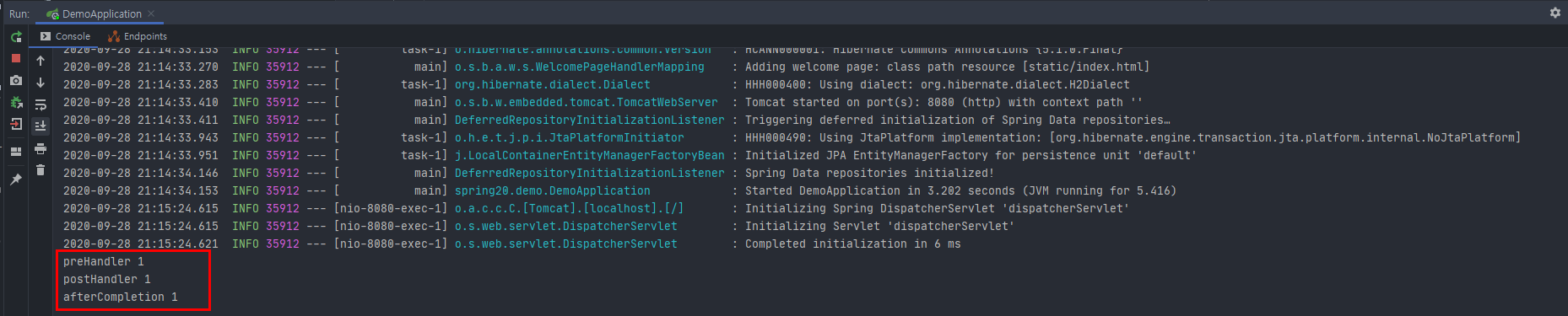The image size is (1568, 316).
Task: Stop the running application
Action: (16, 58)
